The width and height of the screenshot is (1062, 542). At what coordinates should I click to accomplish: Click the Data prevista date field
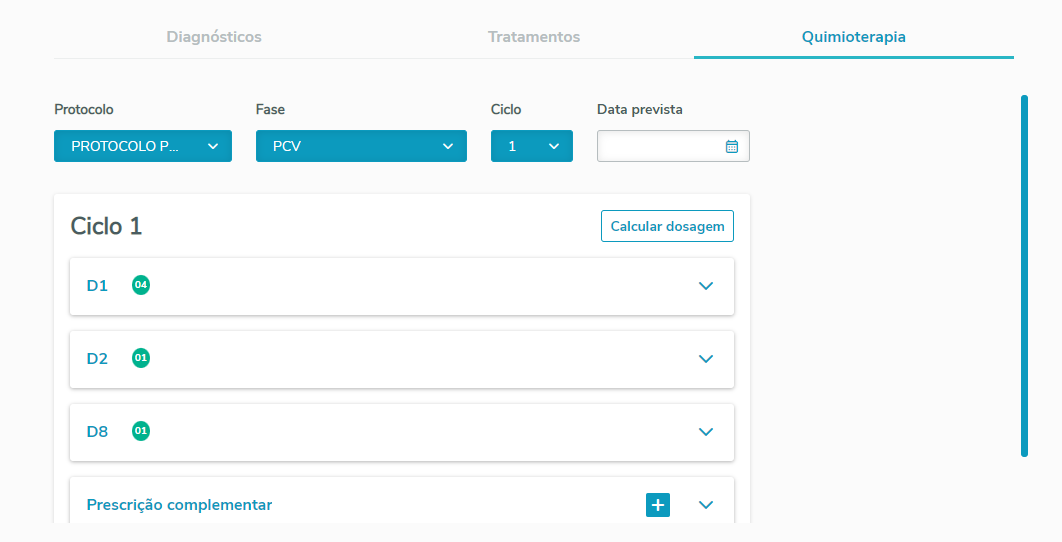660,146
